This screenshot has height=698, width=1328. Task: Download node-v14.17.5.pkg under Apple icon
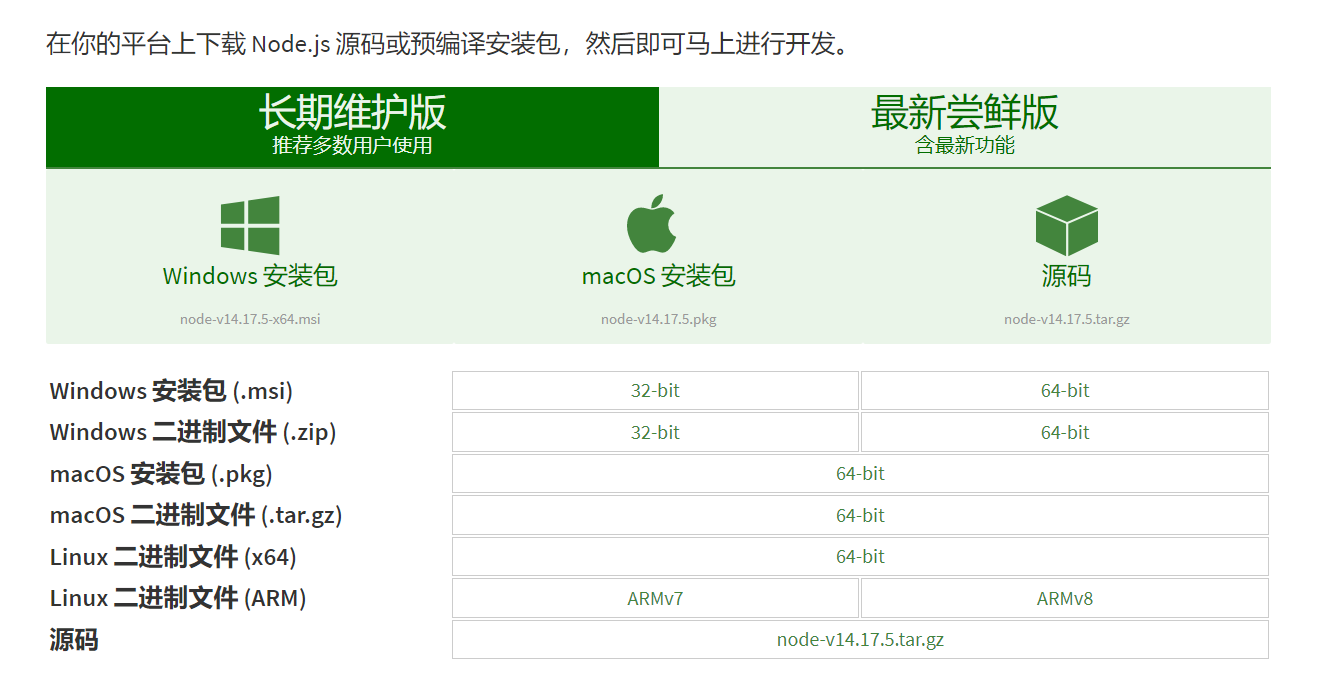[x=659, y=319]
